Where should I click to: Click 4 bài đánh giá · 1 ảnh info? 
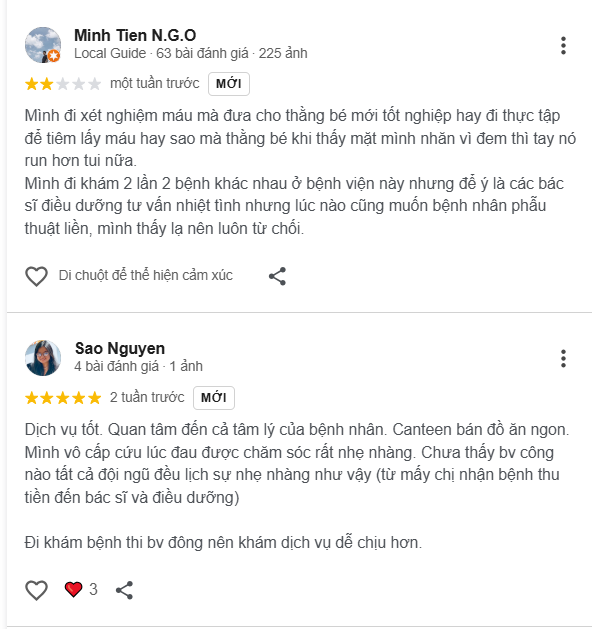(x=138, y=366)
